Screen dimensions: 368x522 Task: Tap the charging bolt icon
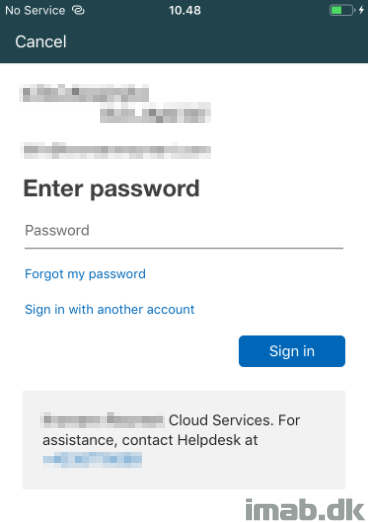361,10
